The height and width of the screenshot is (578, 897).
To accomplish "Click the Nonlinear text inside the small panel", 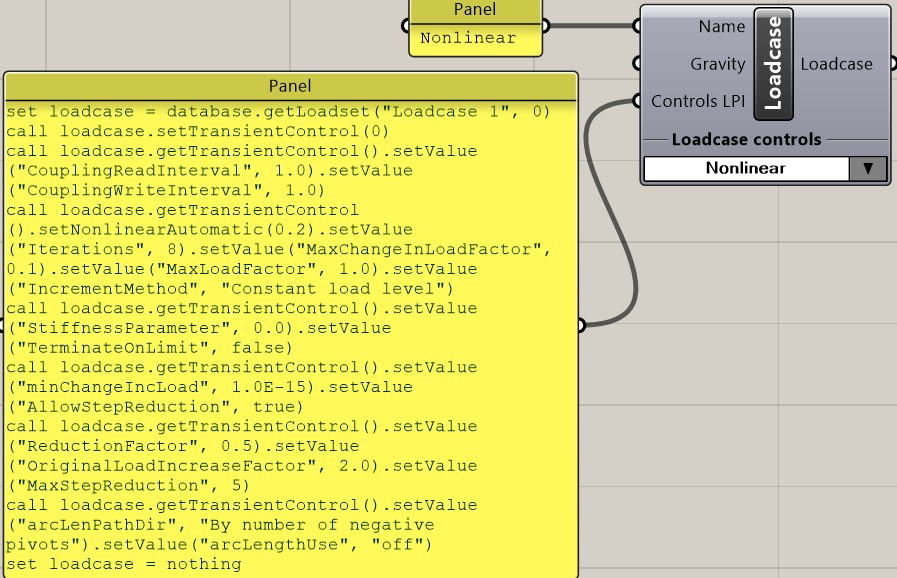I will click(468, 39).
